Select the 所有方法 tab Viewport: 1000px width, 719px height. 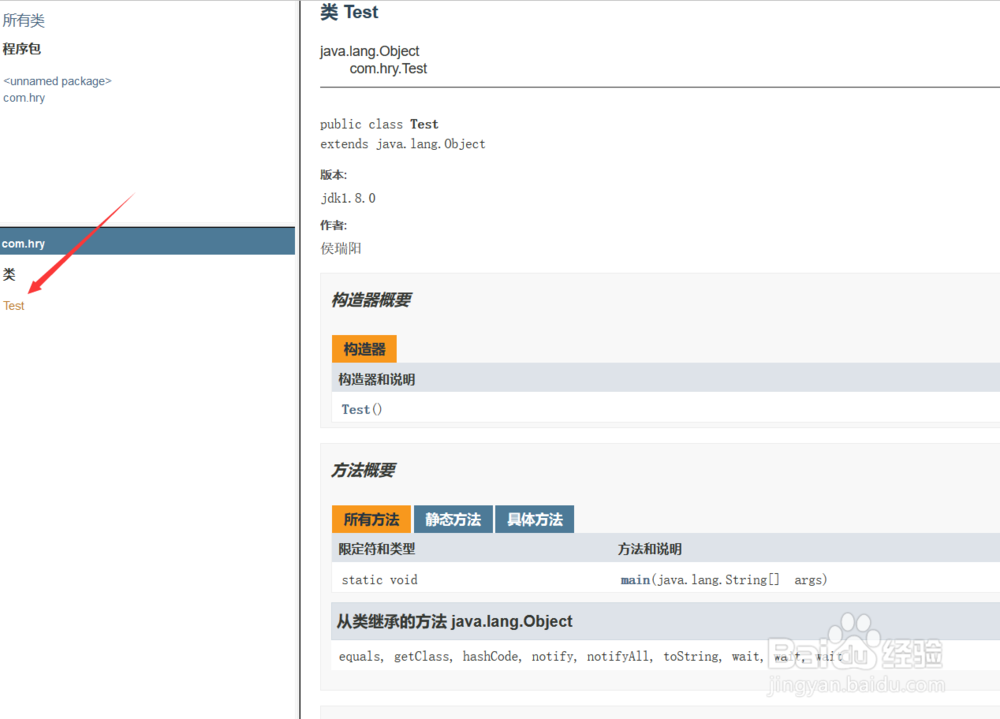(x=371, y=519)
